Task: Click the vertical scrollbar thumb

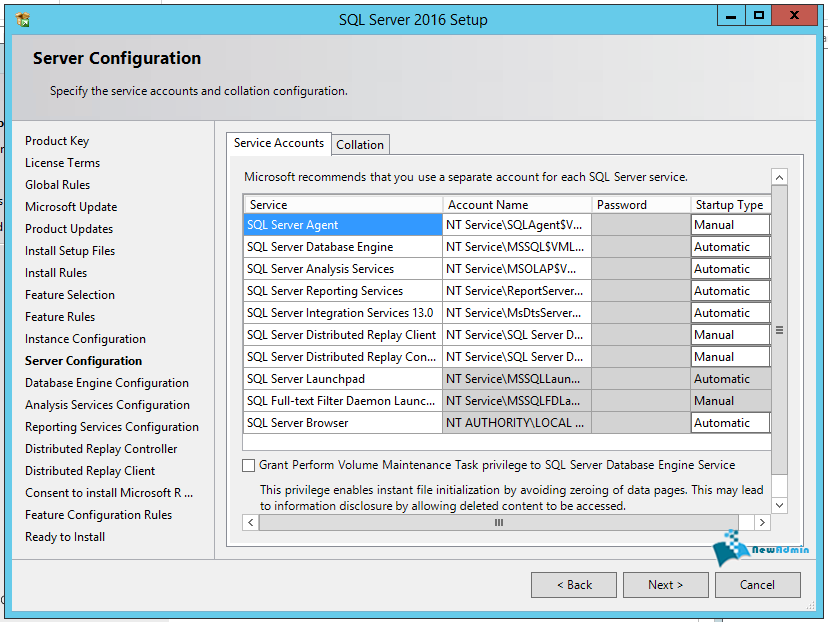Action: [779, 330]
